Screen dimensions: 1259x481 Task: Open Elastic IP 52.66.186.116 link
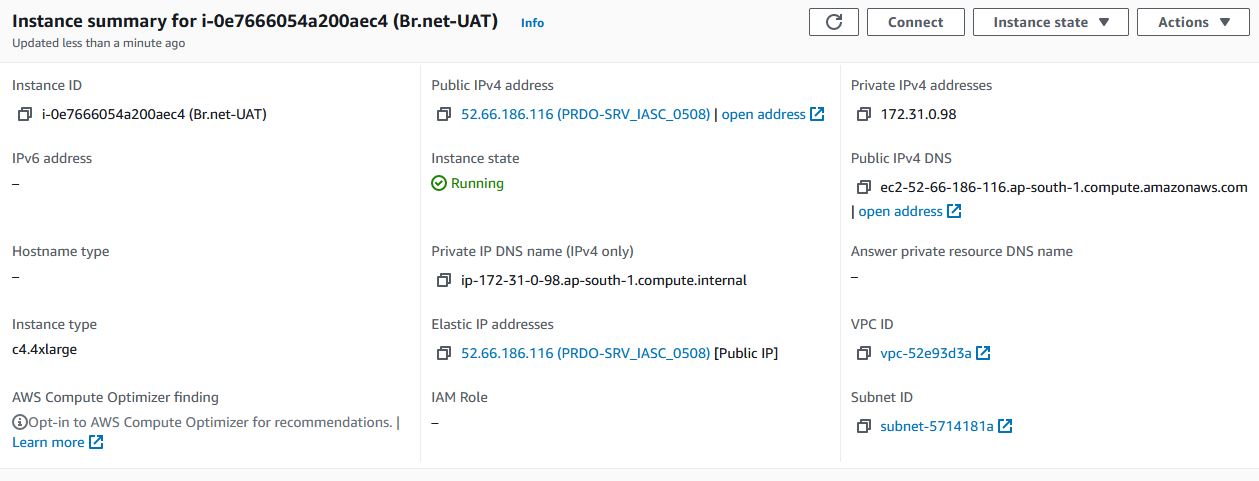click(585, 353)
